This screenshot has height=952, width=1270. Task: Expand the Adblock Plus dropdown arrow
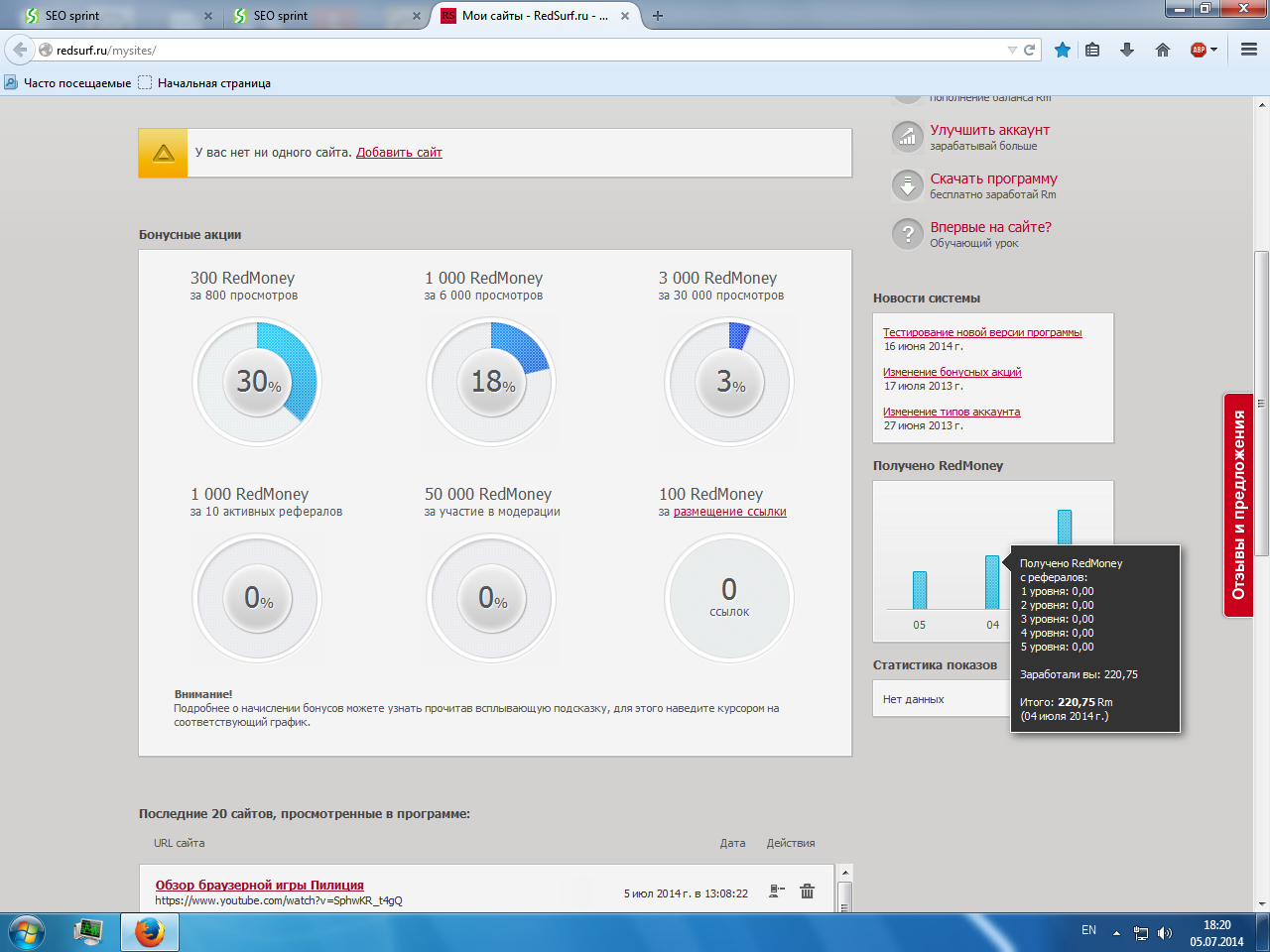1213,50
